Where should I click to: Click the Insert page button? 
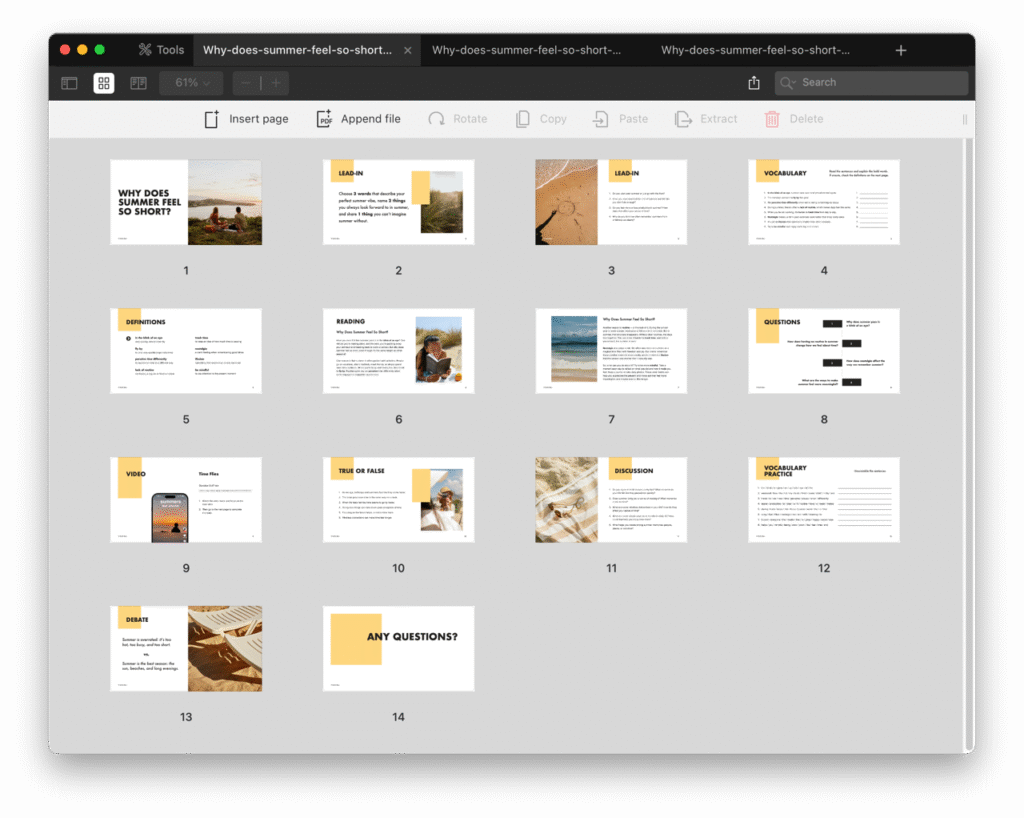click(247, 119)
